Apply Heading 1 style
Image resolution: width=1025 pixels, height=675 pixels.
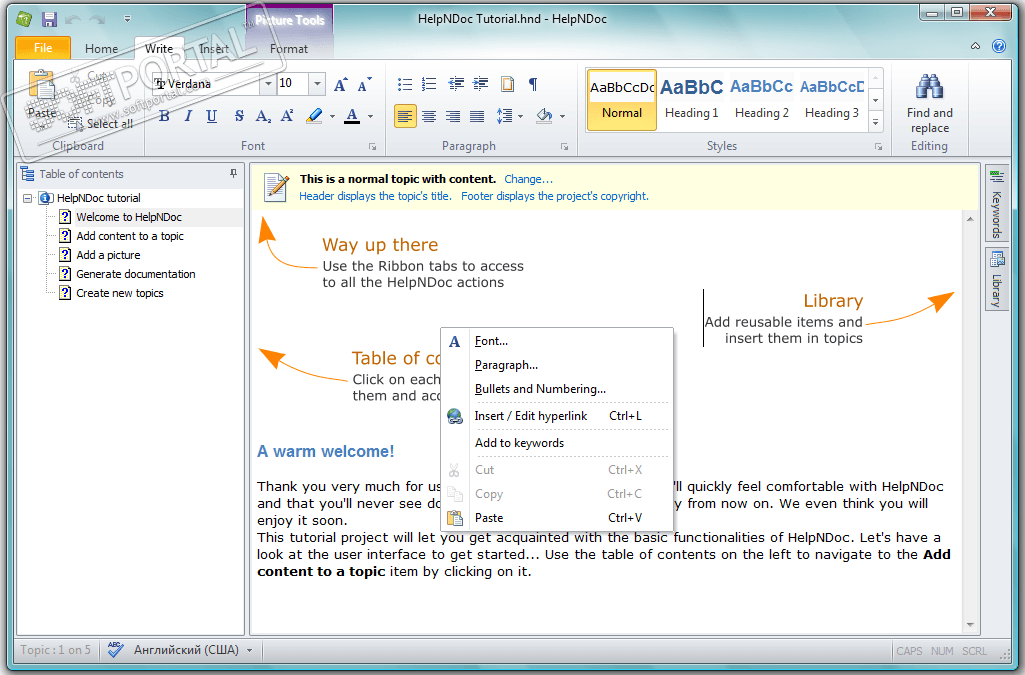click(x=692, y=100)
